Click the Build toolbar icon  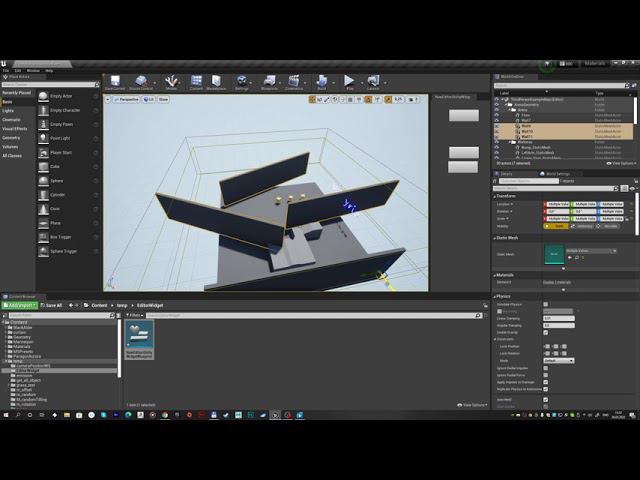(x=322, y=81)
